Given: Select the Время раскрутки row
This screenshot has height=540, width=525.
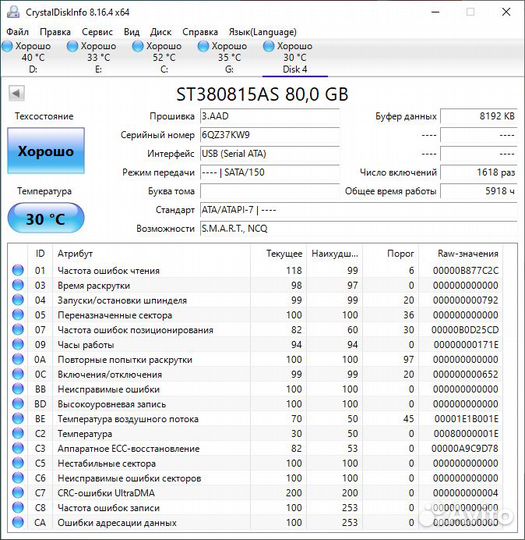Looking at the screenshot, I should click(256, 285).
